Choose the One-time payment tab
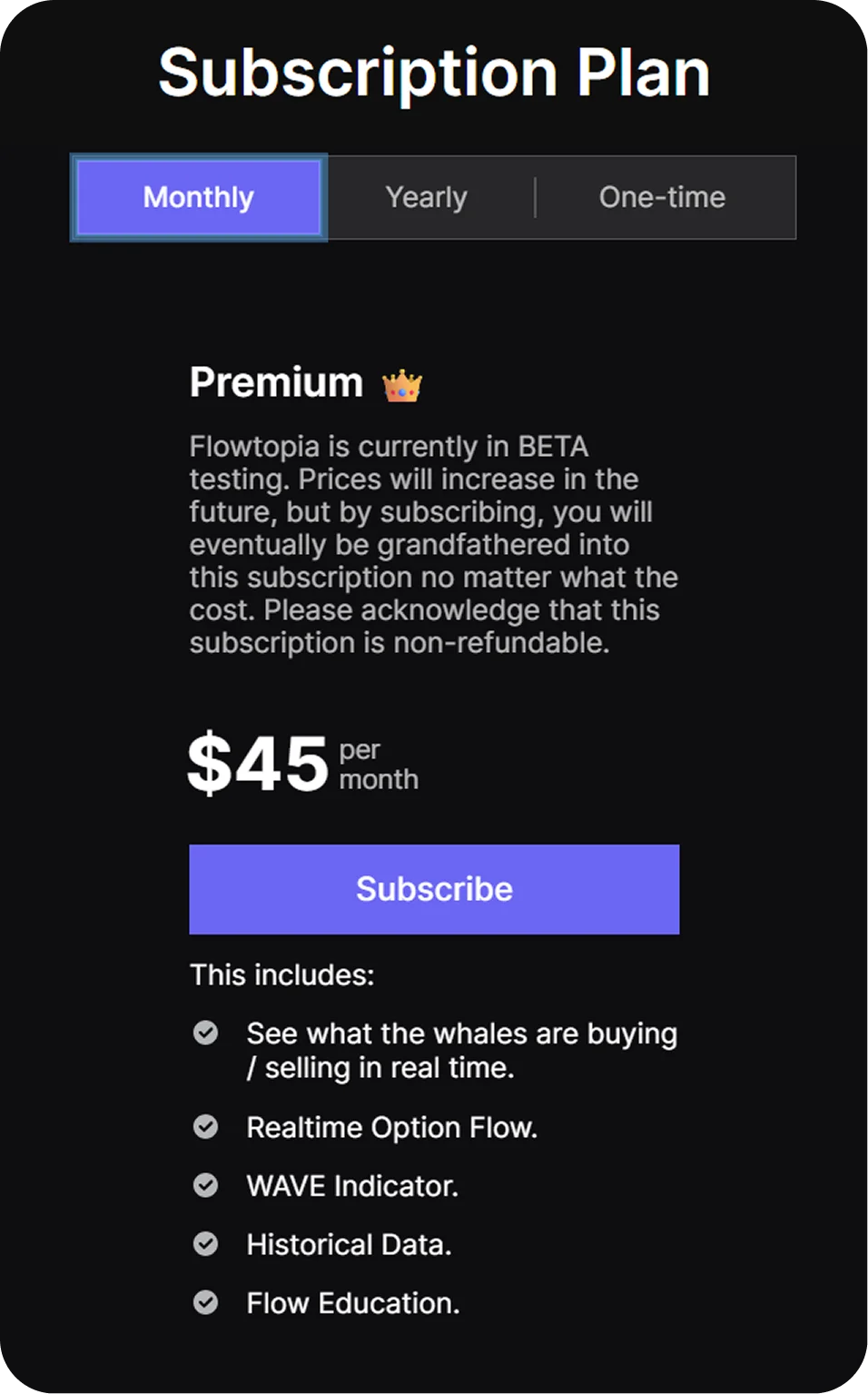Image resolution: width=868 pixels, height=1394 pixels. (x=660, y=197)
